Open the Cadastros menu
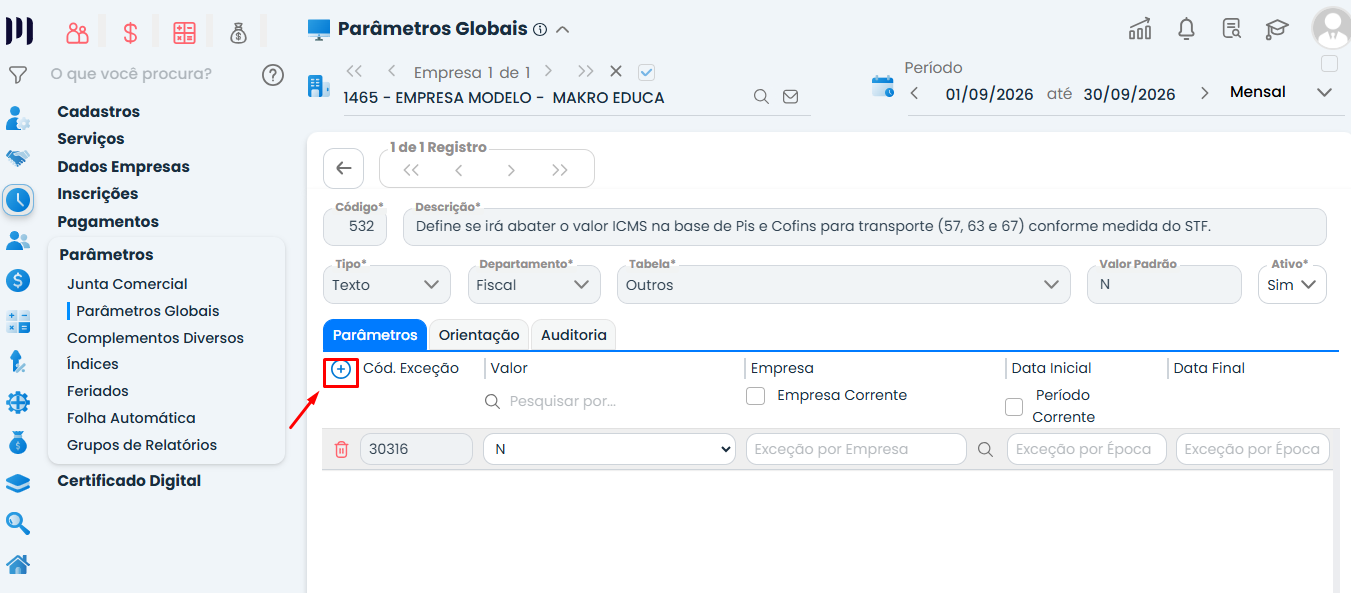The height and width of the screenshot is (593, 1351). [98, 112]
